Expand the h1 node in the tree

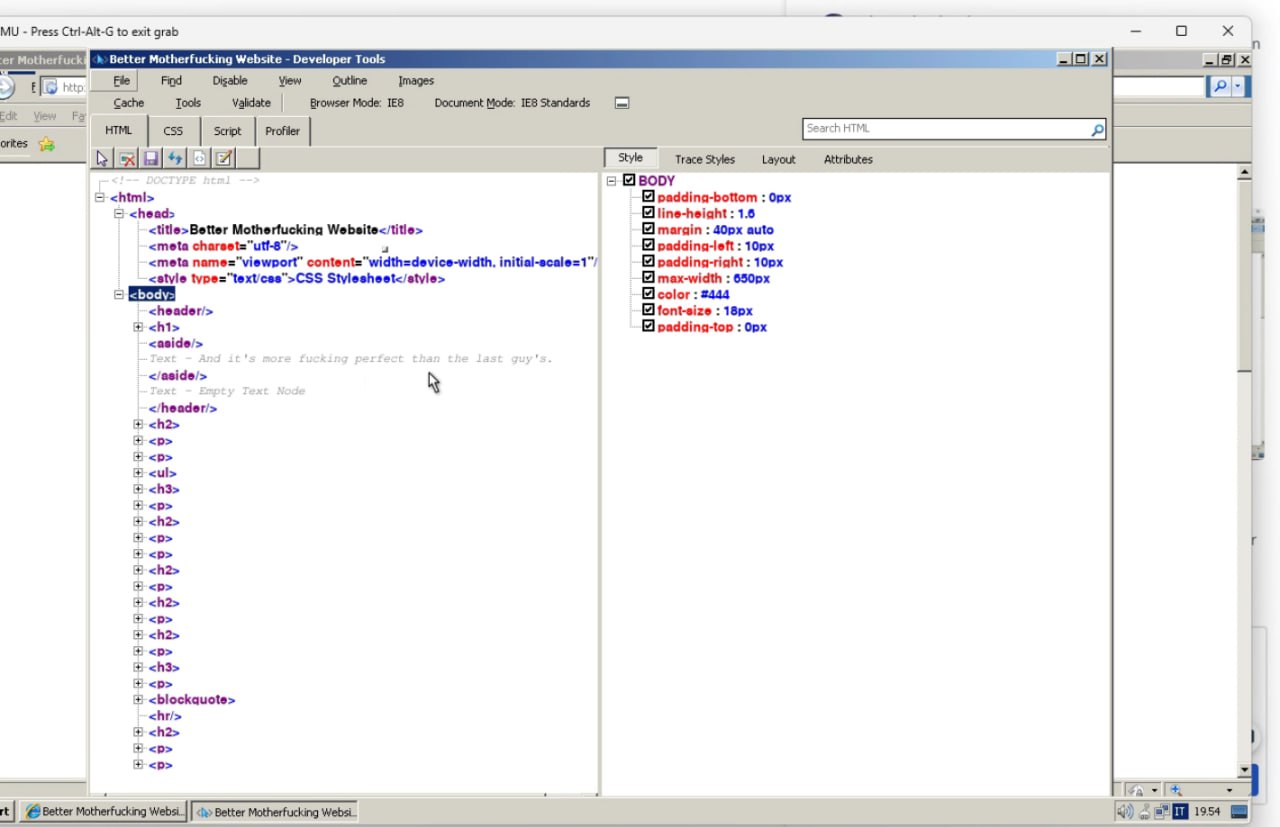(139, 327)
